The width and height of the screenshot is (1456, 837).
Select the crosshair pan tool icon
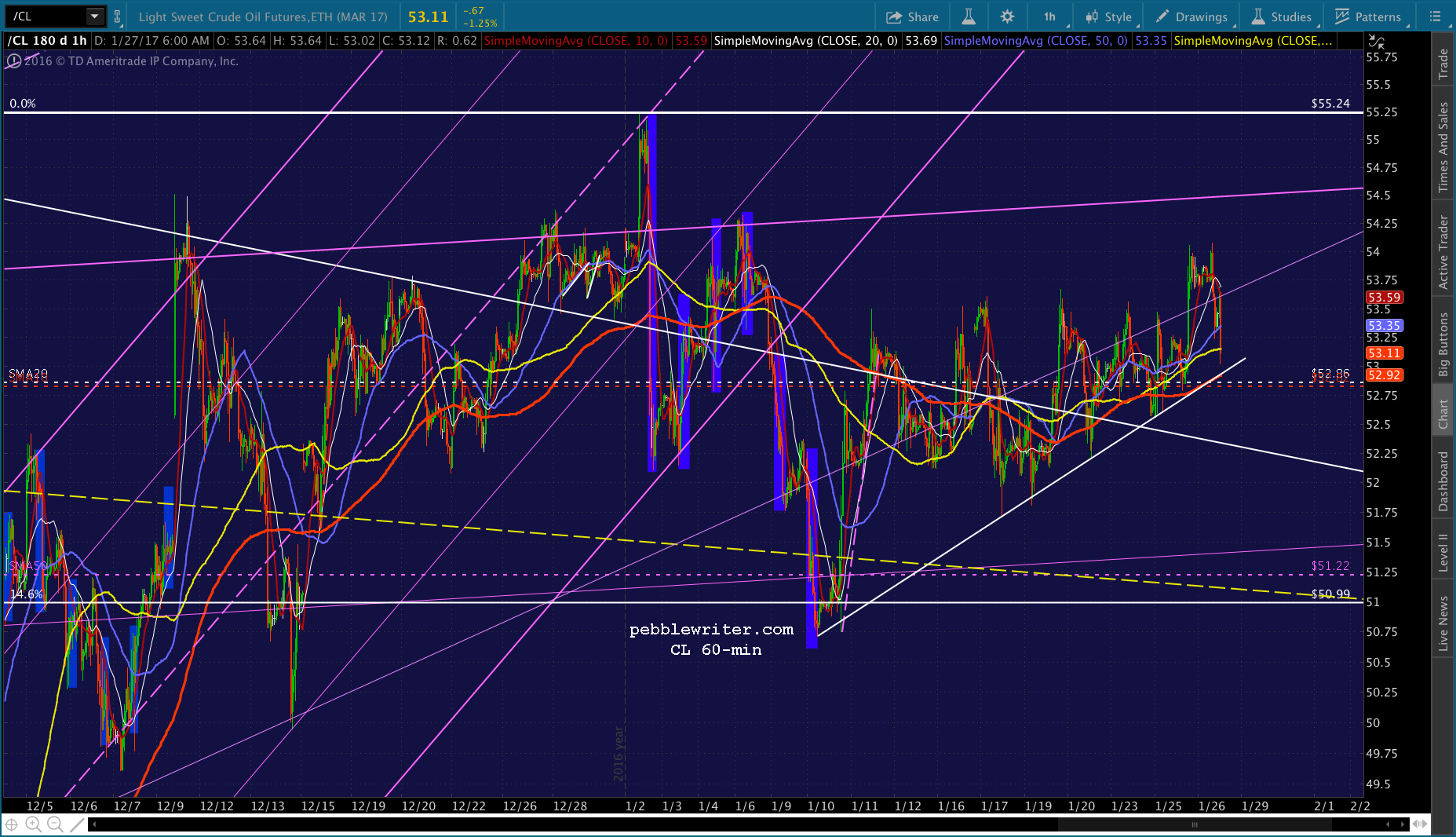tap(11, 824)
